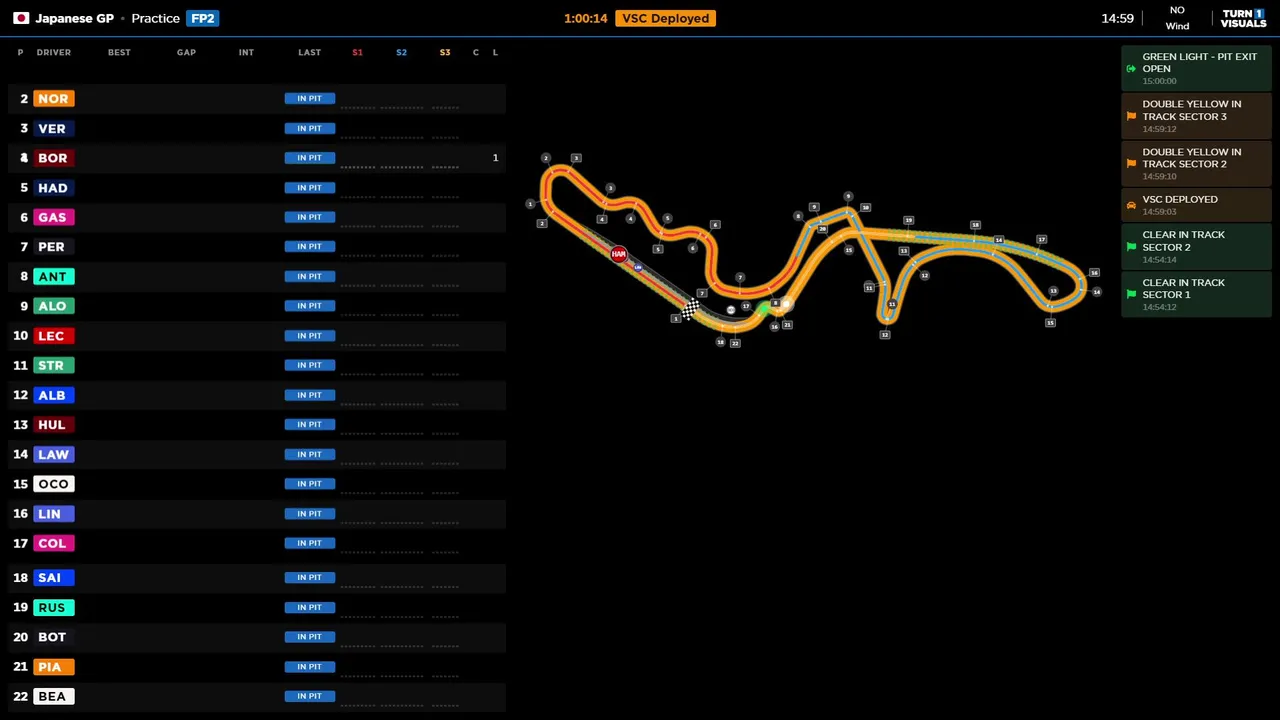1280x720 pixels.
Task: Click the green glowing dot on track map
Action: (766, 310)
